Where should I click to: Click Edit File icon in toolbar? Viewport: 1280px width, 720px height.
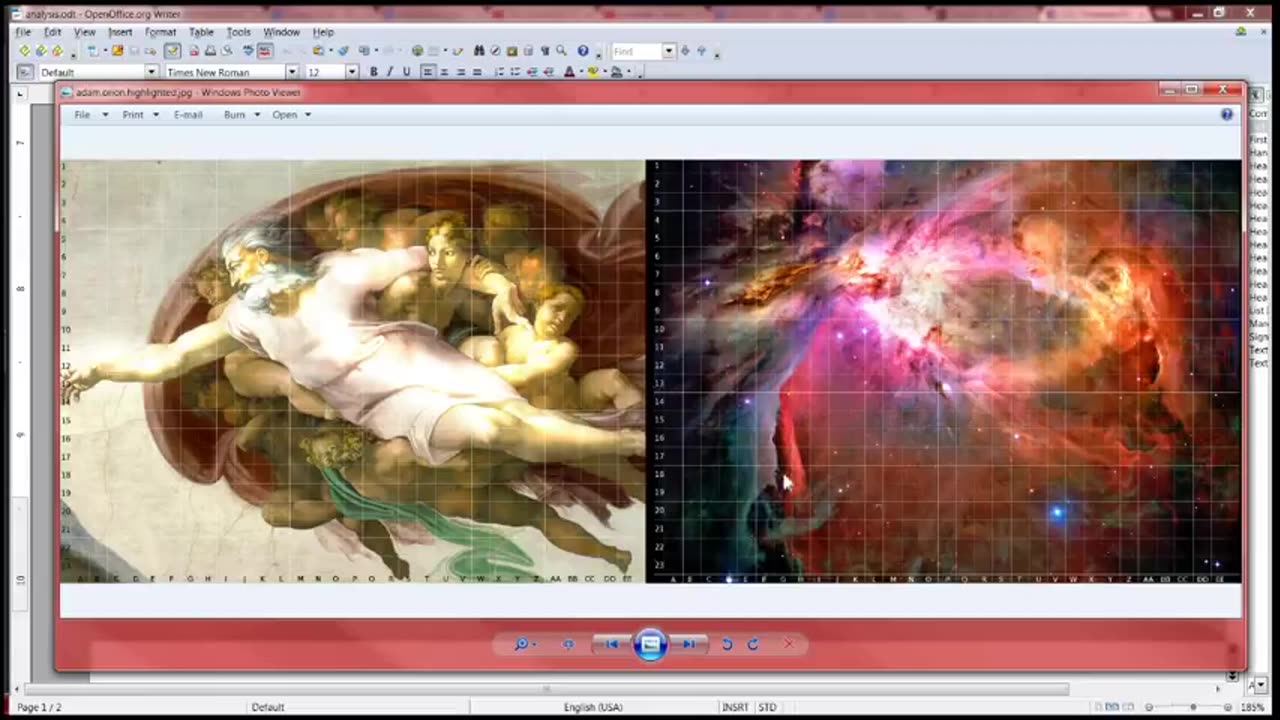(x=172, y=51)
